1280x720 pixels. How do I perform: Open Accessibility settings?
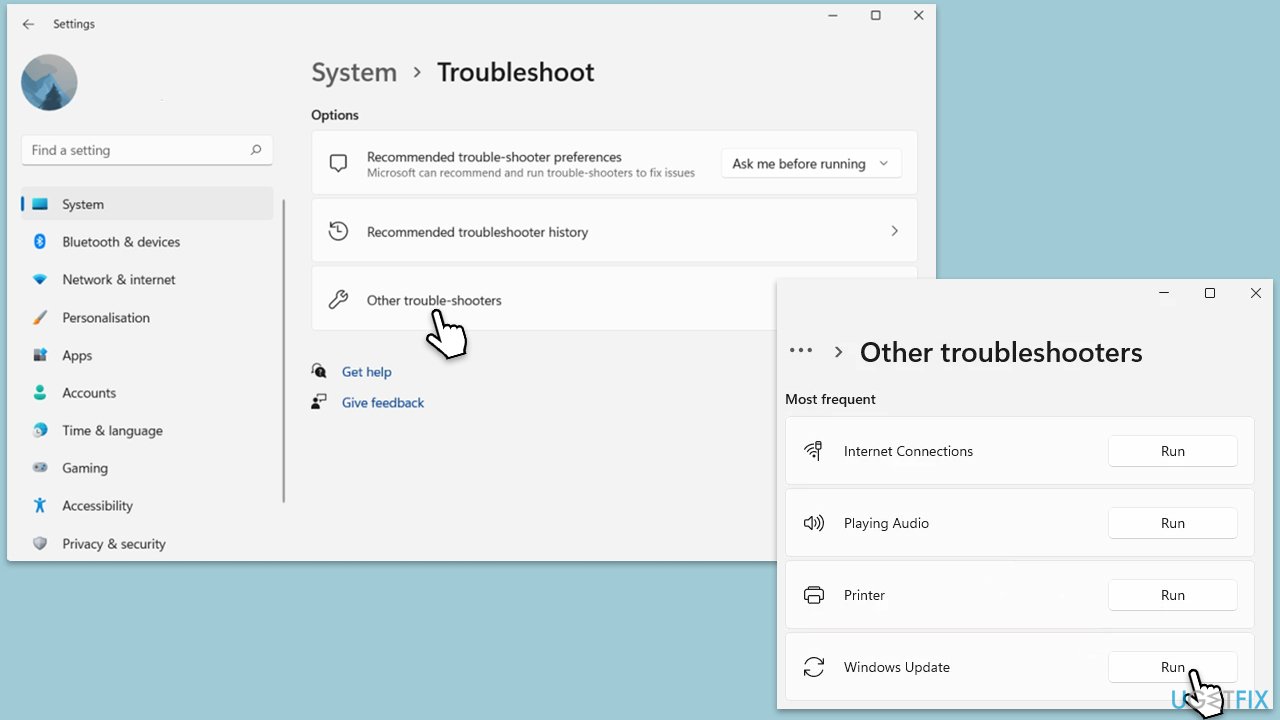click(147, 506)
